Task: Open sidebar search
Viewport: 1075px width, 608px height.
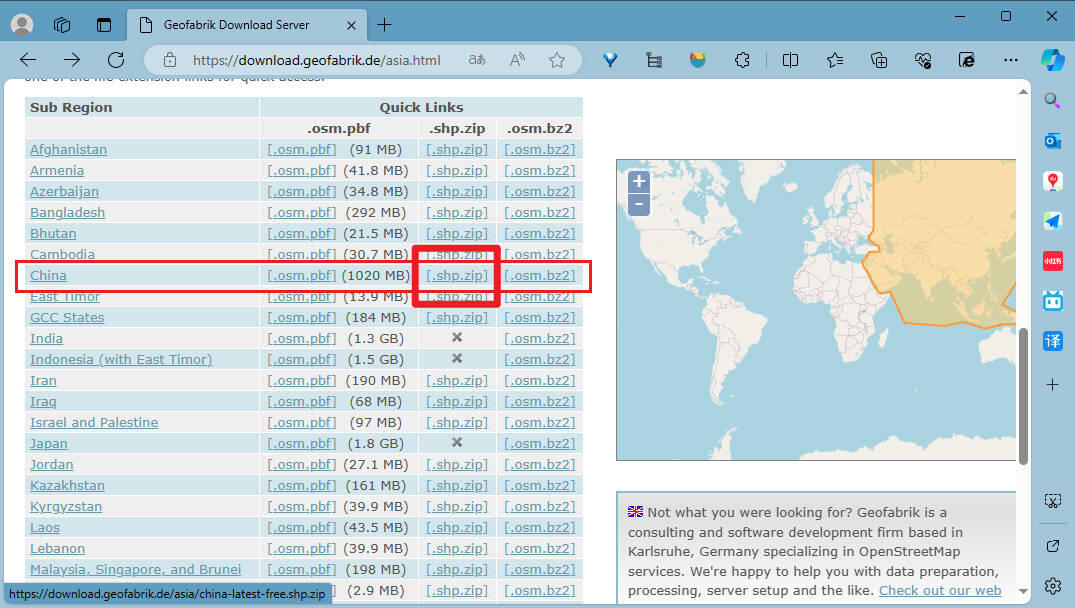Action: [x=1052, y=101]
